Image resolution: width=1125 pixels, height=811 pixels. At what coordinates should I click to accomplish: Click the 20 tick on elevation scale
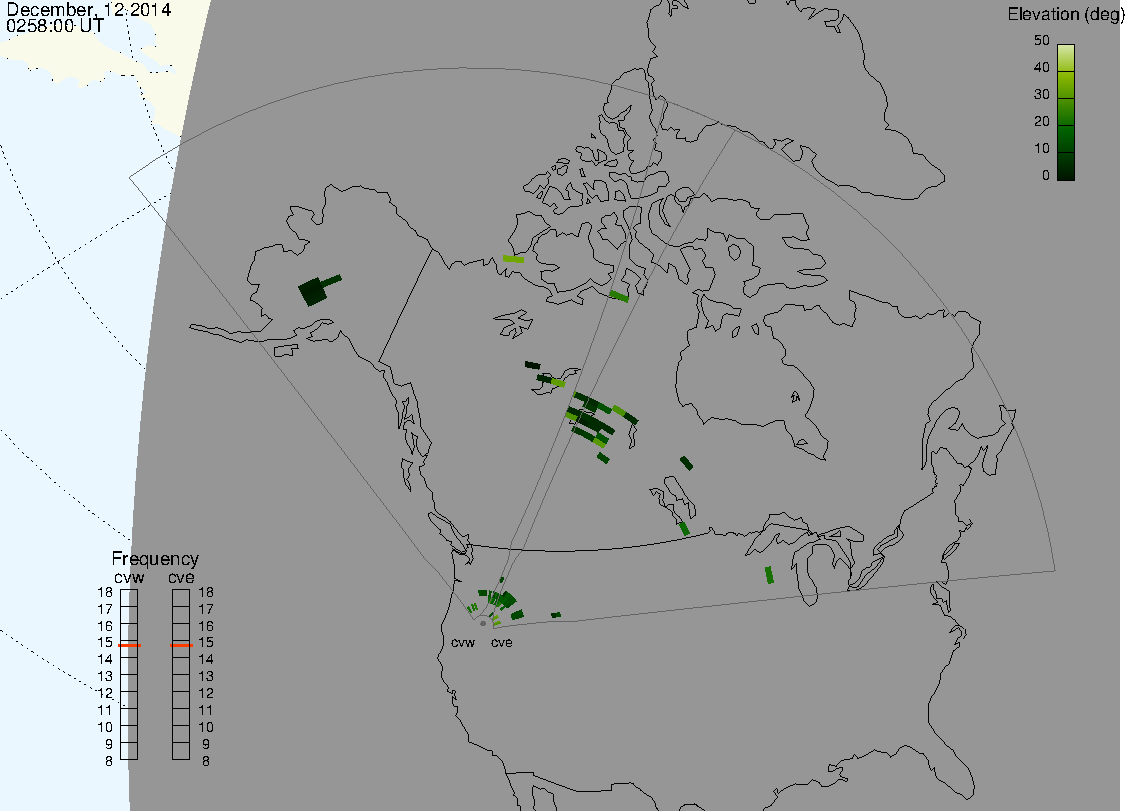(1042, 122)
